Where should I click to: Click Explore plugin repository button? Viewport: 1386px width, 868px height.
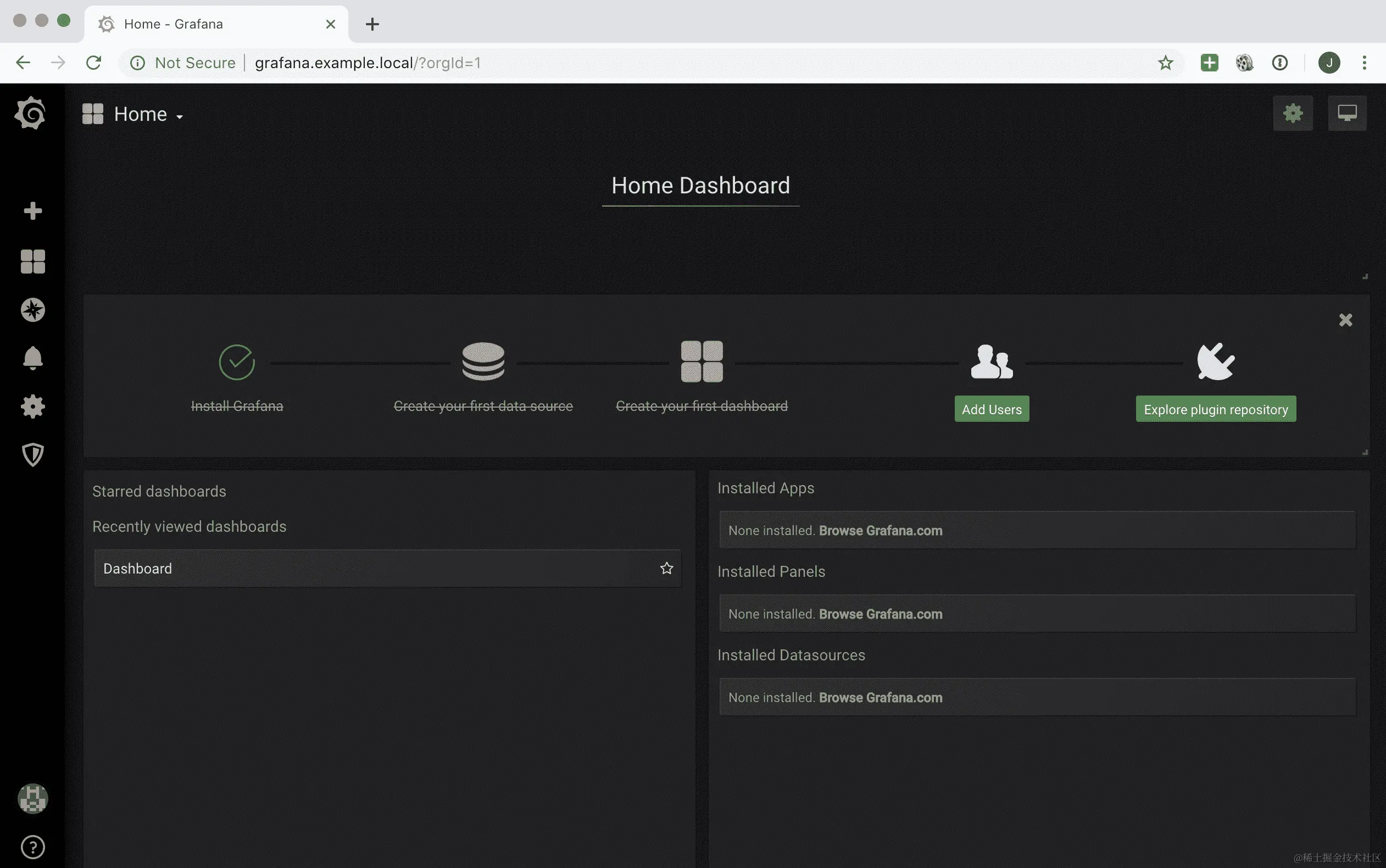point(1216,409)
